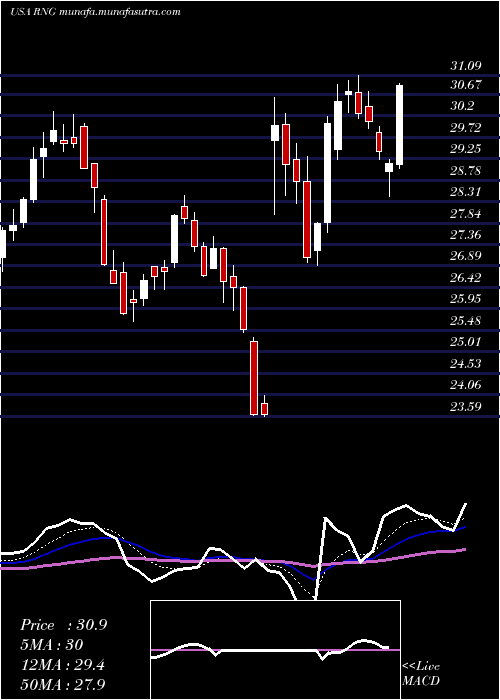Click the 30.67 price axis label

pyautogui.click(x=466, y=85)
